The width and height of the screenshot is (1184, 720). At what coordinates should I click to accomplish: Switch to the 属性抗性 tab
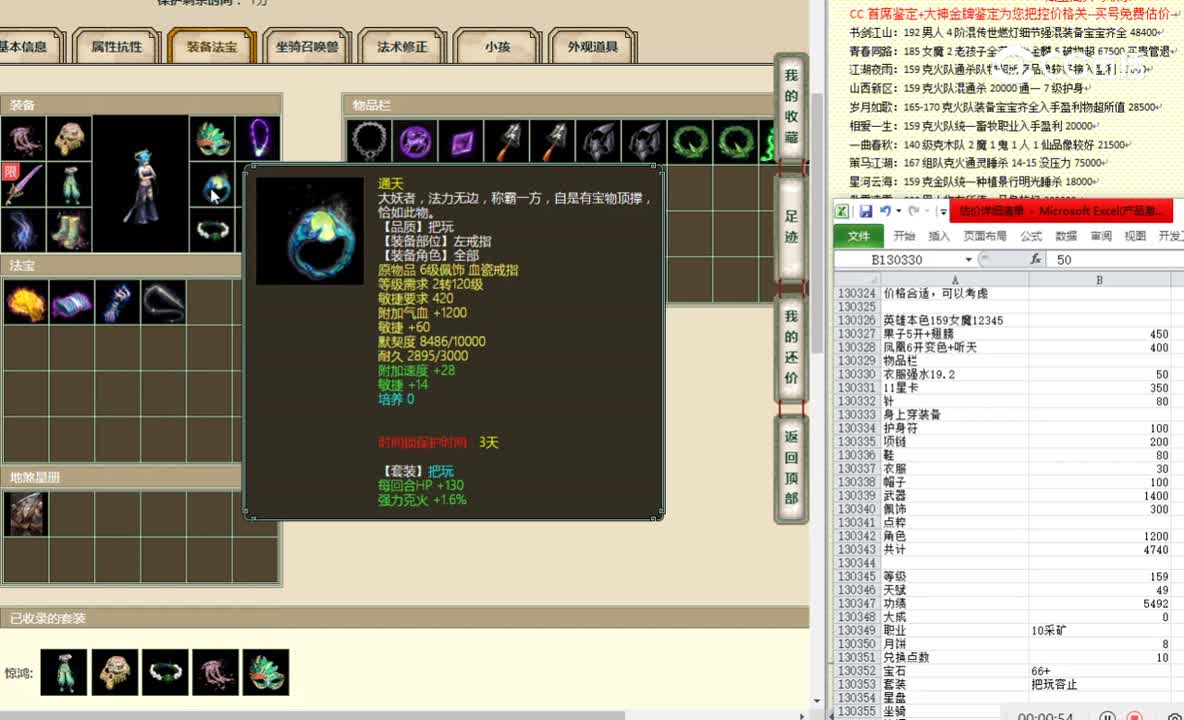116,47
